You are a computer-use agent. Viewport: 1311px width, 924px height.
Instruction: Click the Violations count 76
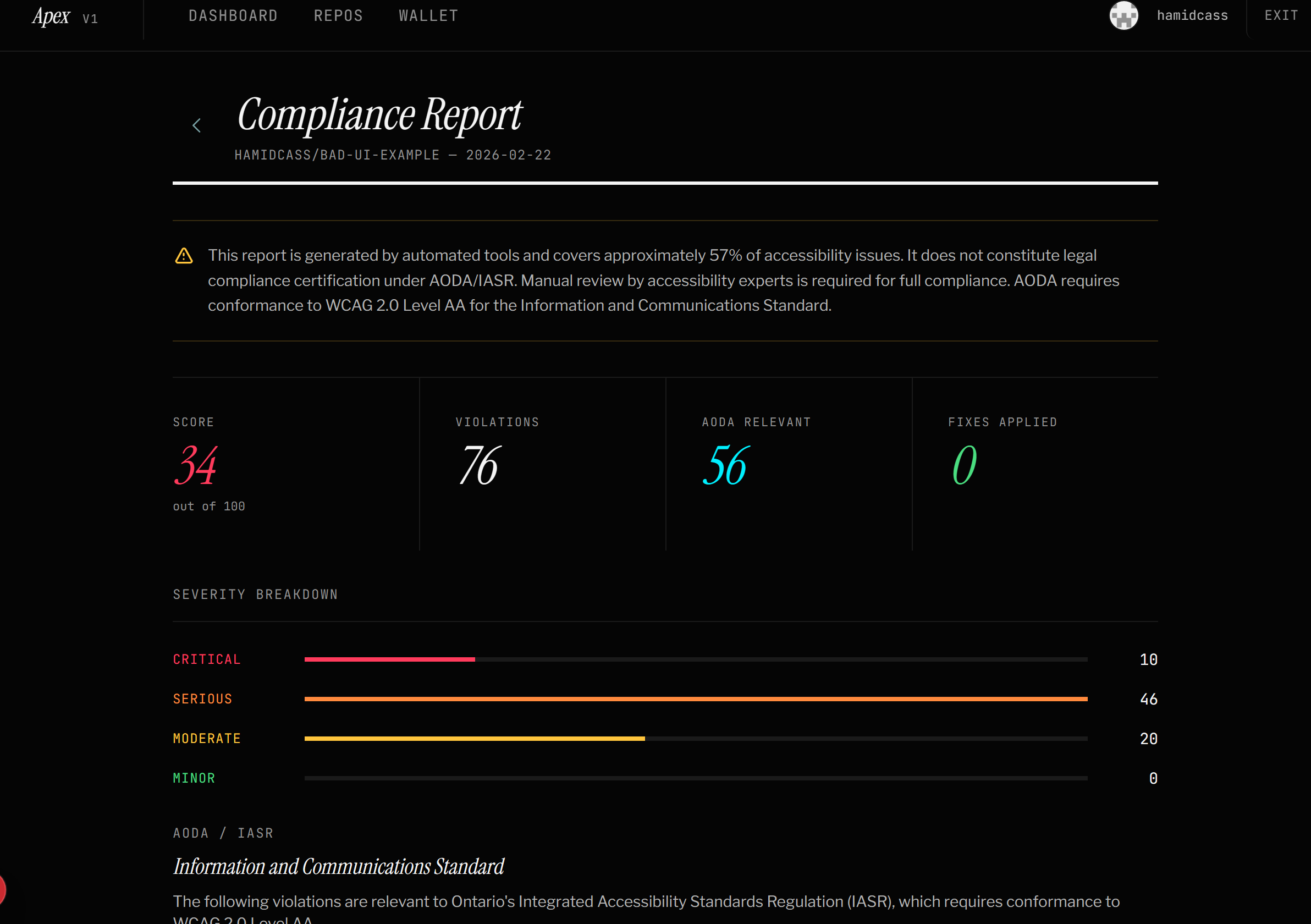pos(479,466)
